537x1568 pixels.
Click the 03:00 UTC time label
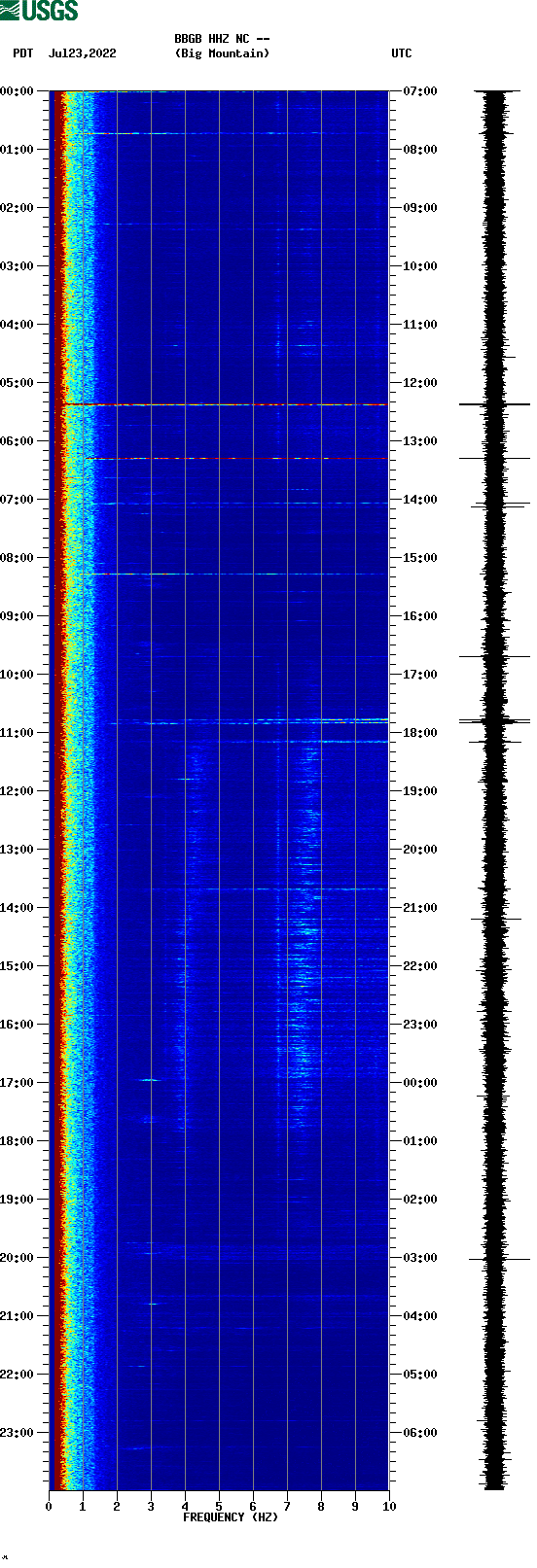tap(420, 1258)
